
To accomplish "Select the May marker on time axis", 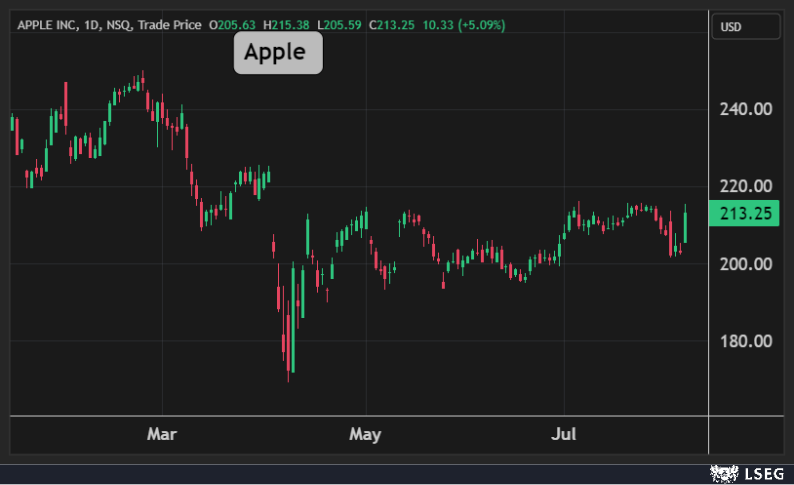I will [x=365, y=434].
